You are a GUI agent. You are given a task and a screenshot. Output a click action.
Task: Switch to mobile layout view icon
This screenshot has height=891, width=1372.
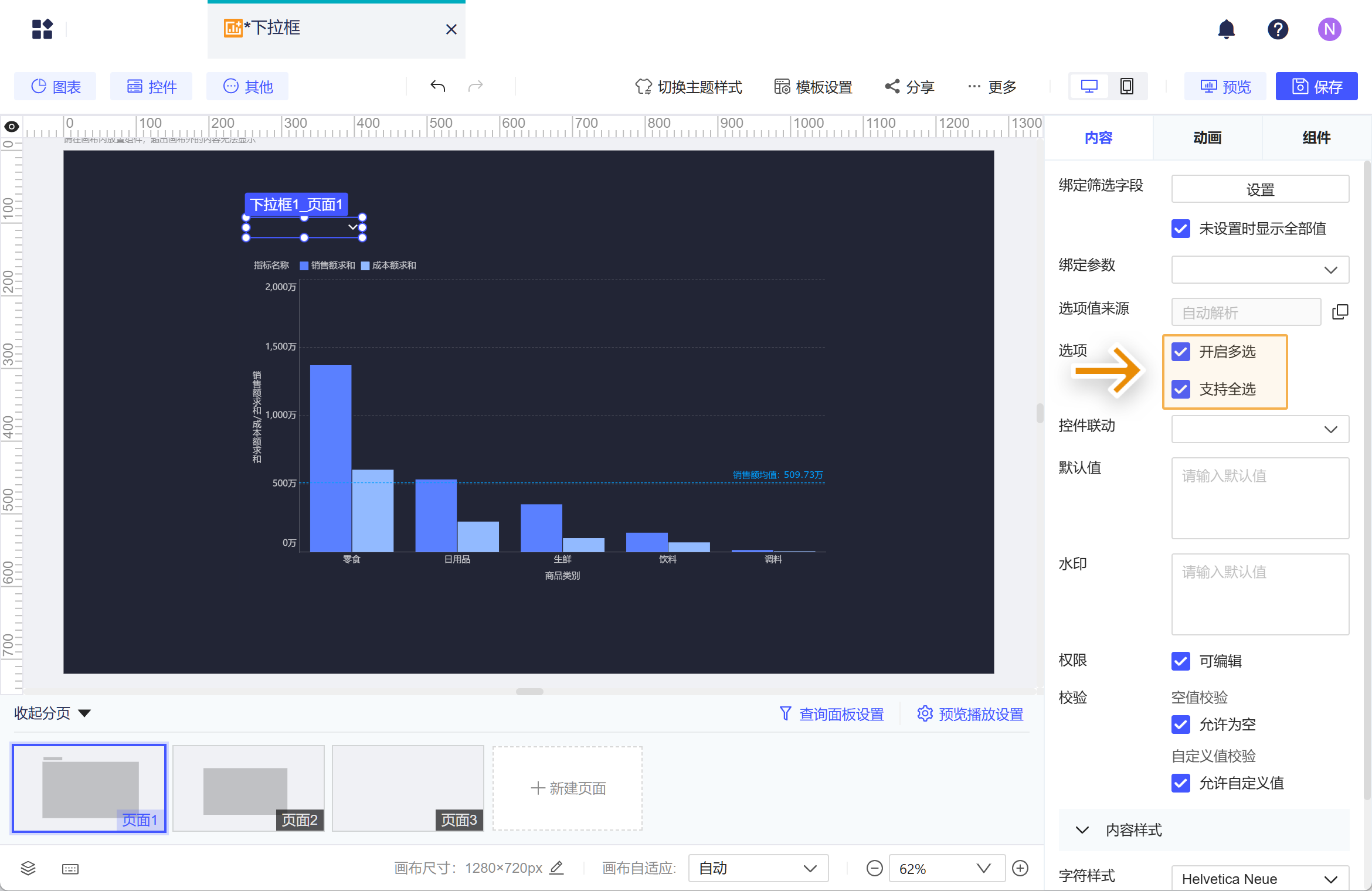point(1126,87)
